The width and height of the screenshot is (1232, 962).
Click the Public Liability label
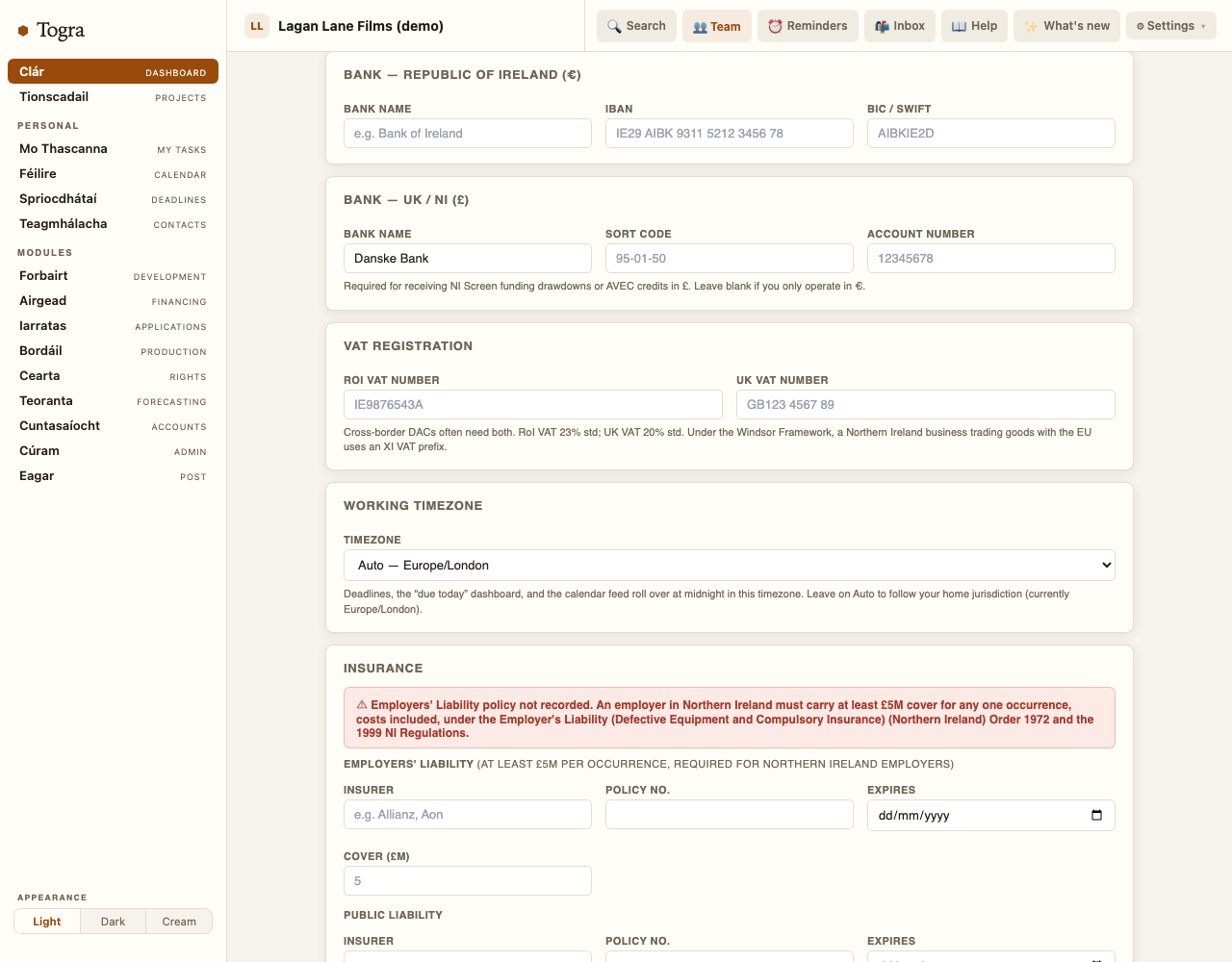393,915
